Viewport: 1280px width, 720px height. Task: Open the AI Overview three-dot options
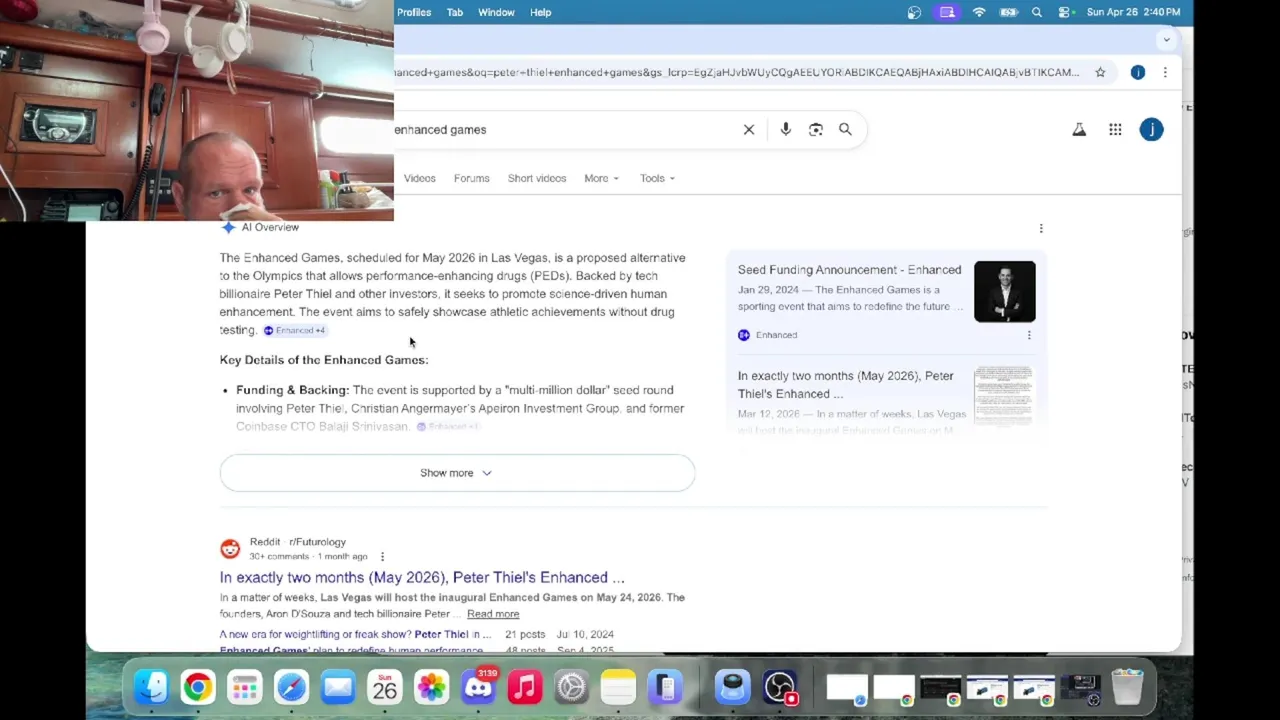pyautogui.click(x=1041, y=228)
